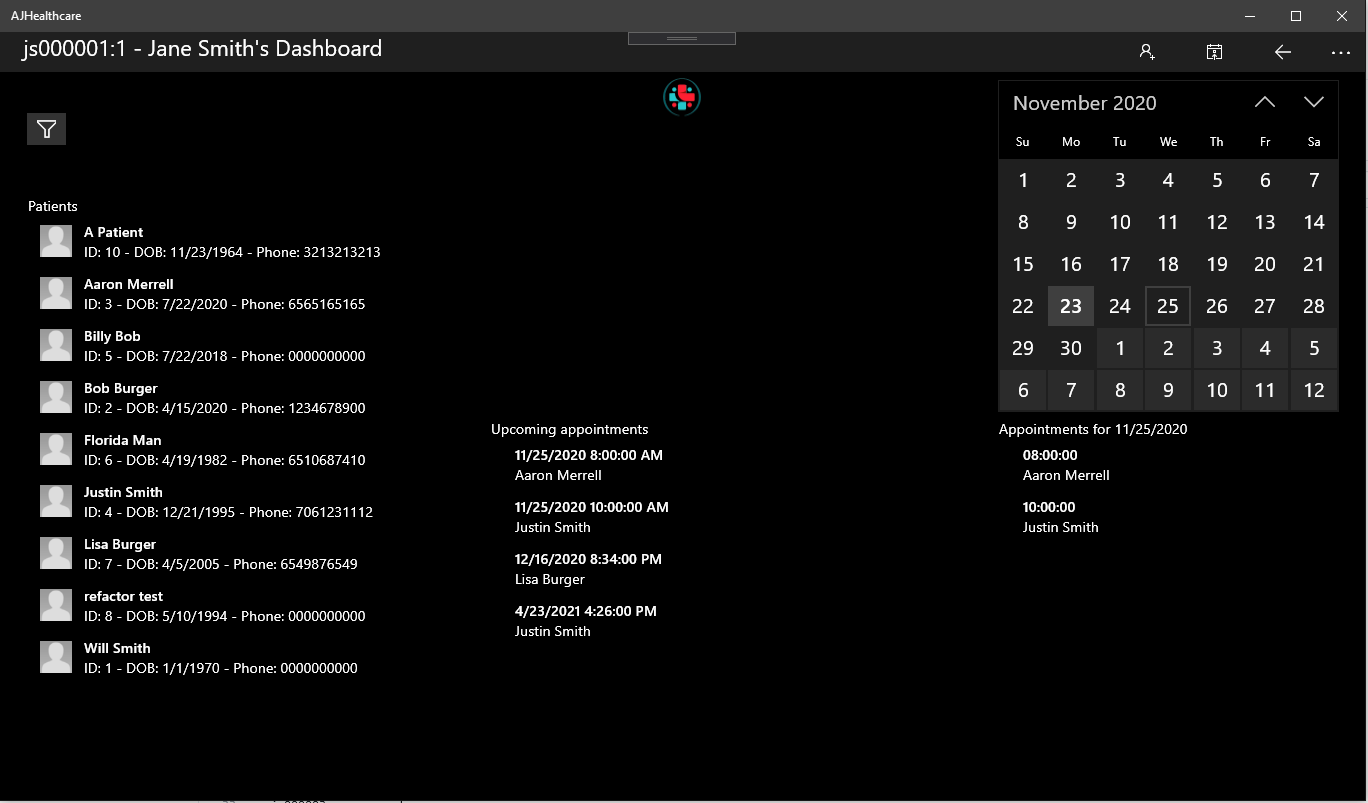Viewport: 1368px width, 803px height.
Task: Maximize the AJHealthcare window
Action: point(1296,16)
